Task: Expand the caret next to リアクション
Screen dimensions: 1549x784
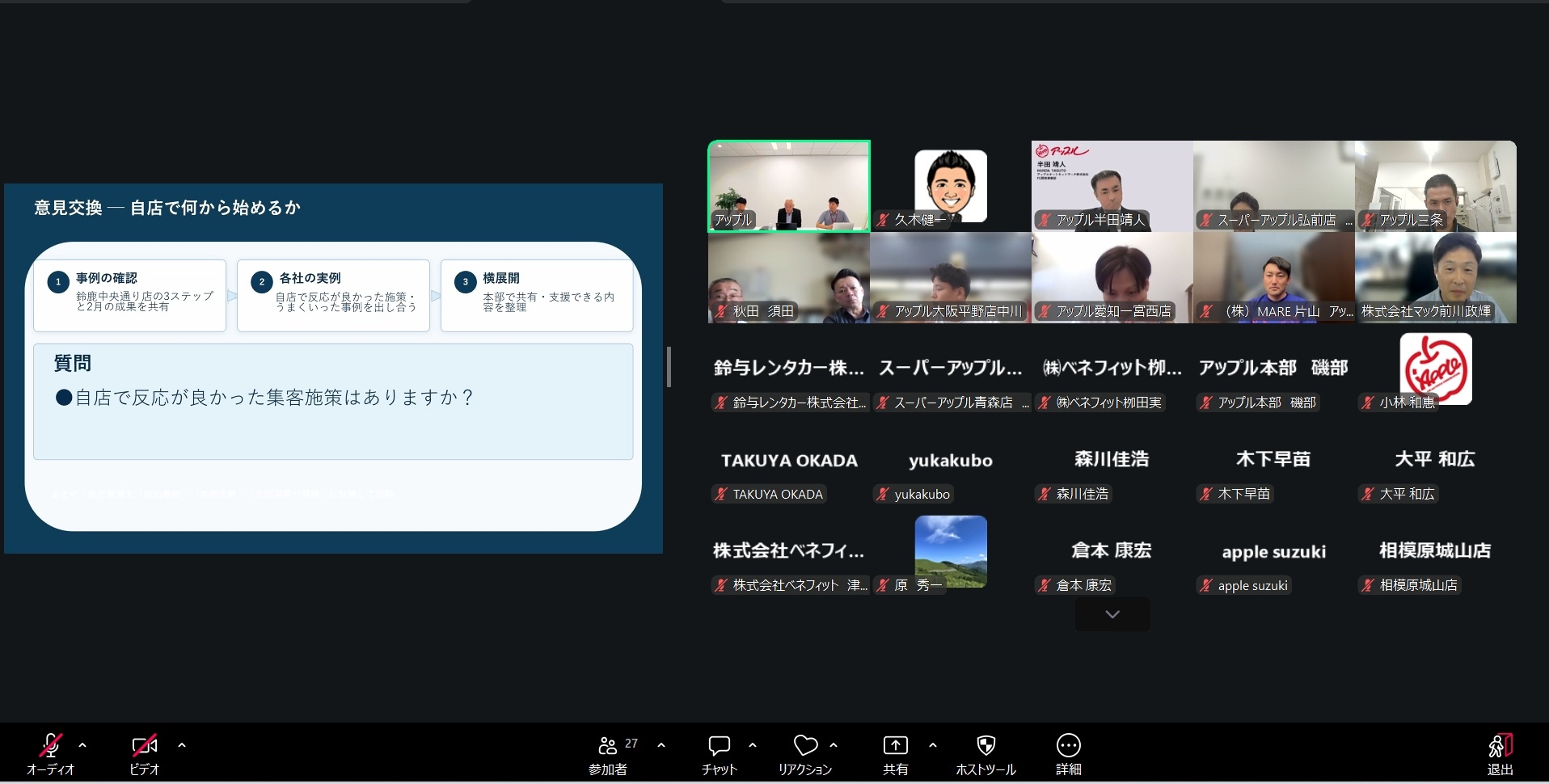Action: click(834, 745)
